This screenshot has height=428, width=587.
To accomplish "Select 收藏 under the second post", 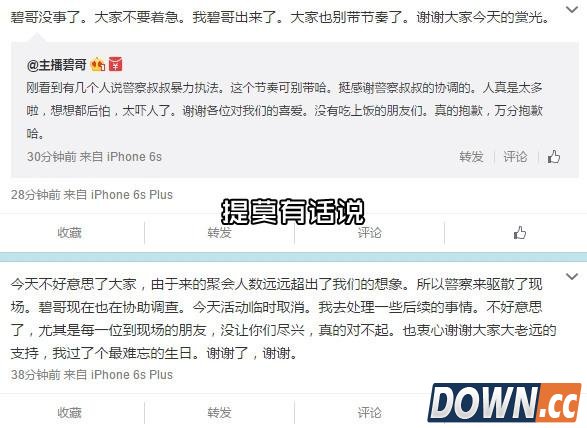I will (69, 413).
